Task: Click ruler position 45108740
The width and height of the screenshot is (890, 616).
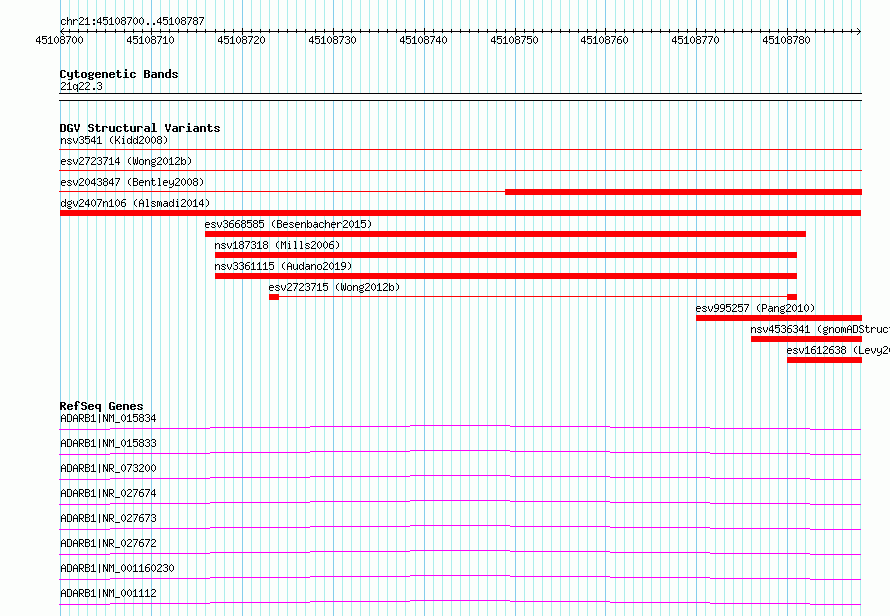Action: (x=423, y=40)
